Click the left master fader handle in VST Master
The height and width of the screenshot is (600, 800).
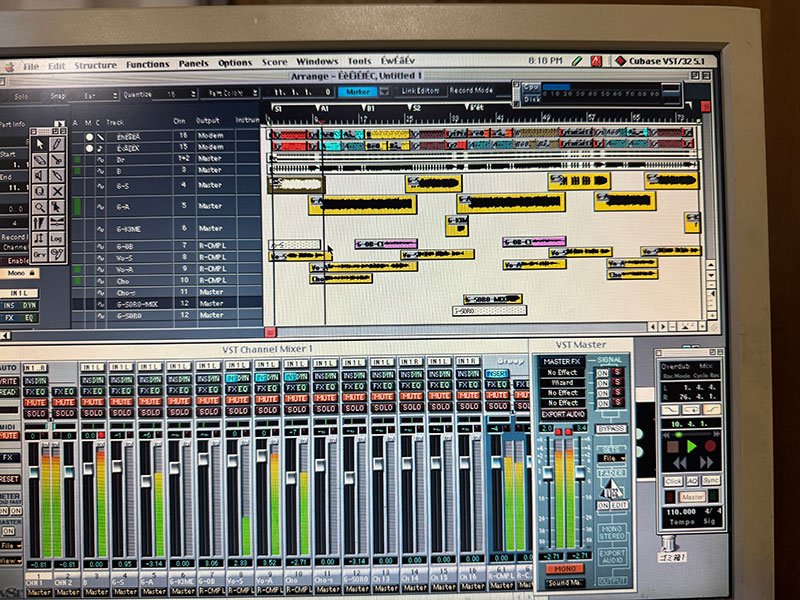coord(547,472)
